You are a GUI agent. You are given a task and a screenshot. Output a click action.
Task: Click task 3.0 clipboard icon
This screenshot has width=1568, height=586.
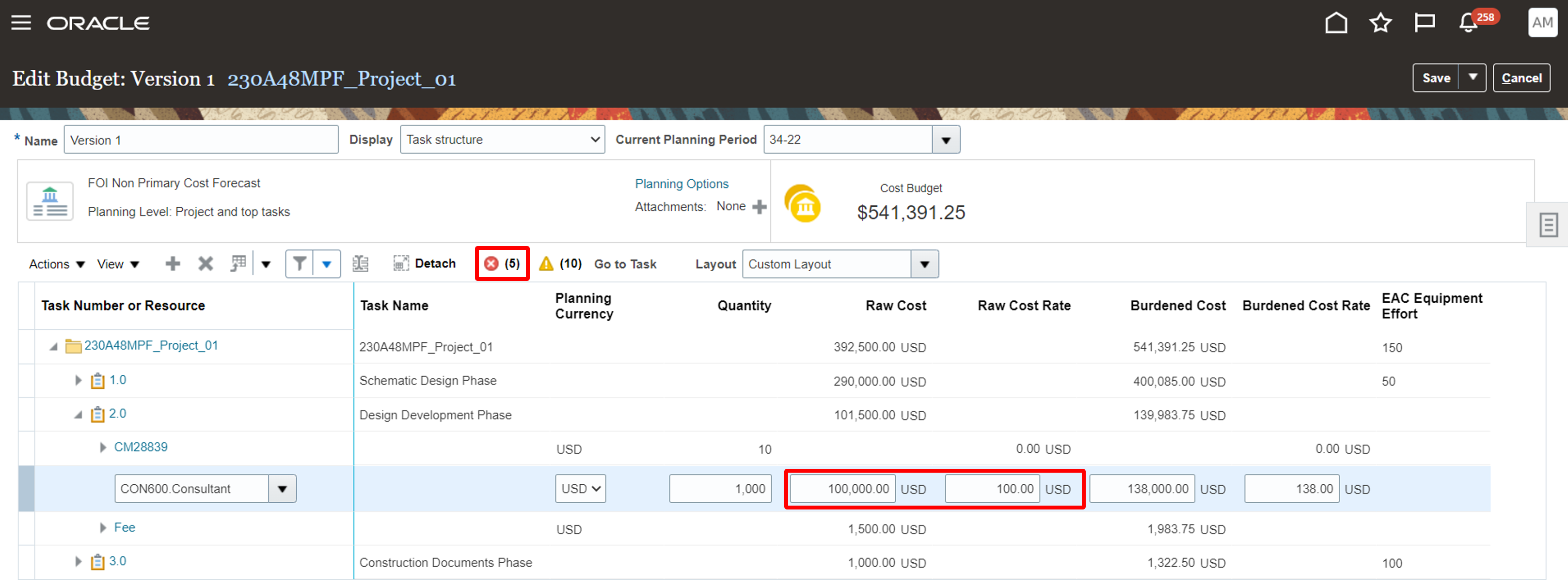click(x=97, y=562)
